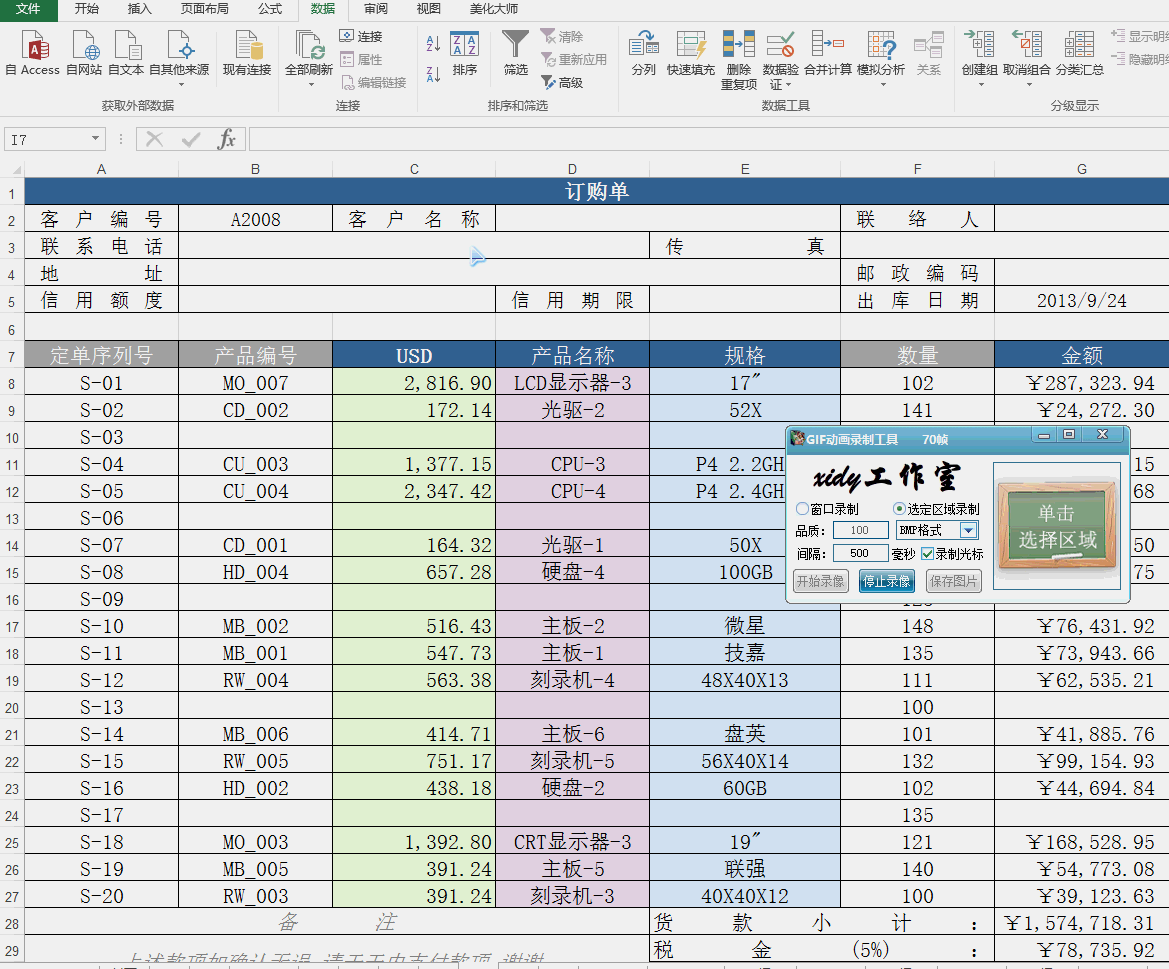The image size is (1169, 969).
Task: Click Refresh All (全部刷新) icon
Action: [x=309, y=46]
